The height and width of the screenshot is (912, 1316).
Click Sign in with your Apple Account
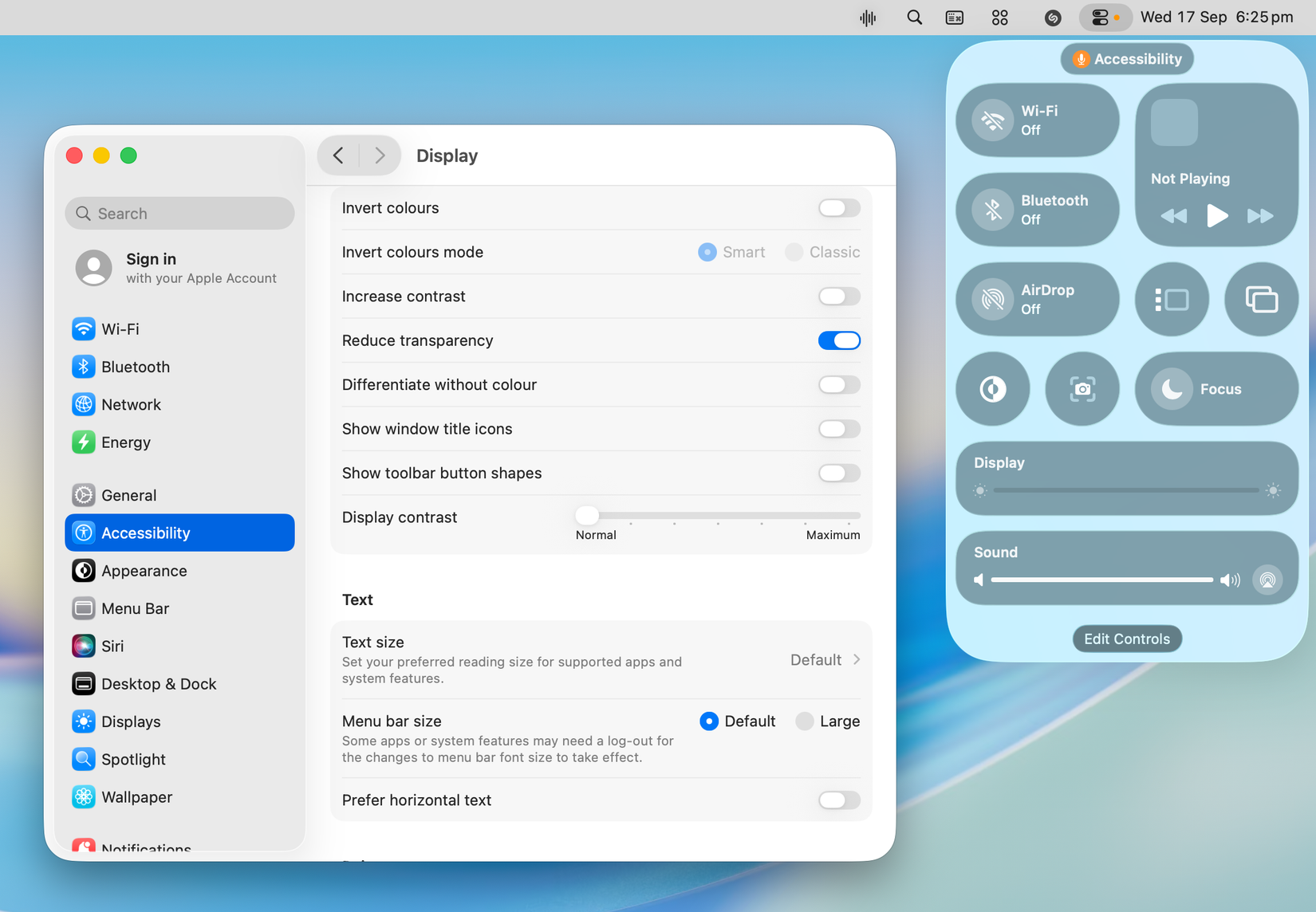[x=179, y=268]
